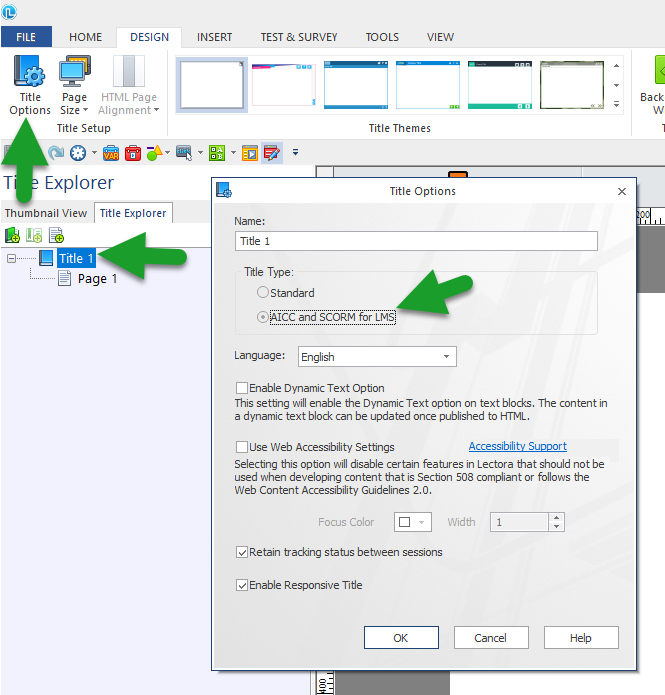Image resolution: width=665 pixels, height=695 pixels.
Task: Click the Title Options dialog icon
Action: click(x=224, y=191)
